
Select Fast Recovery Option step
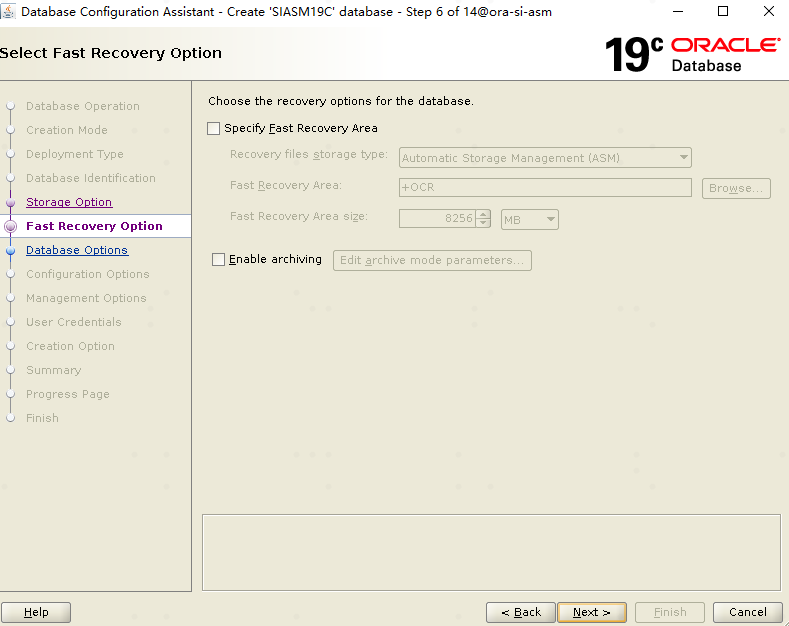94,226
